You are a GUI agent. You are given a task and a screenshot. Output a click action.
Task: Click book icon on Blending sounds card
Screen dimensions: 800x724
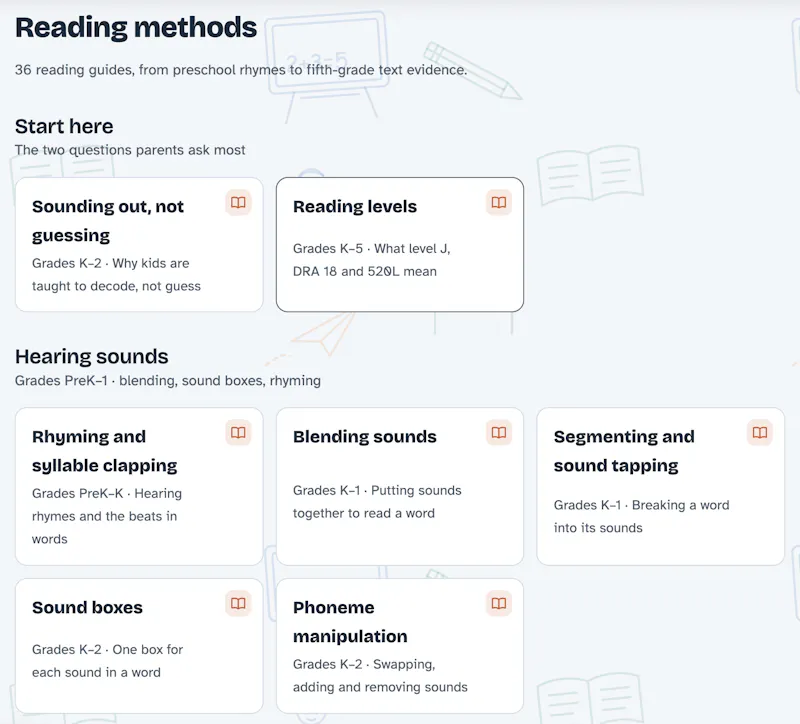498,433
